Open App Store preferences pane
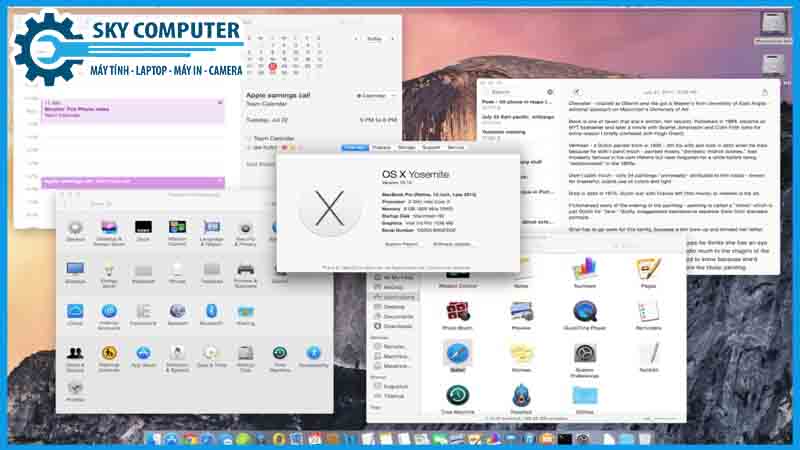The width and height of the screenshot is (800, 450). tap(143, 357)
